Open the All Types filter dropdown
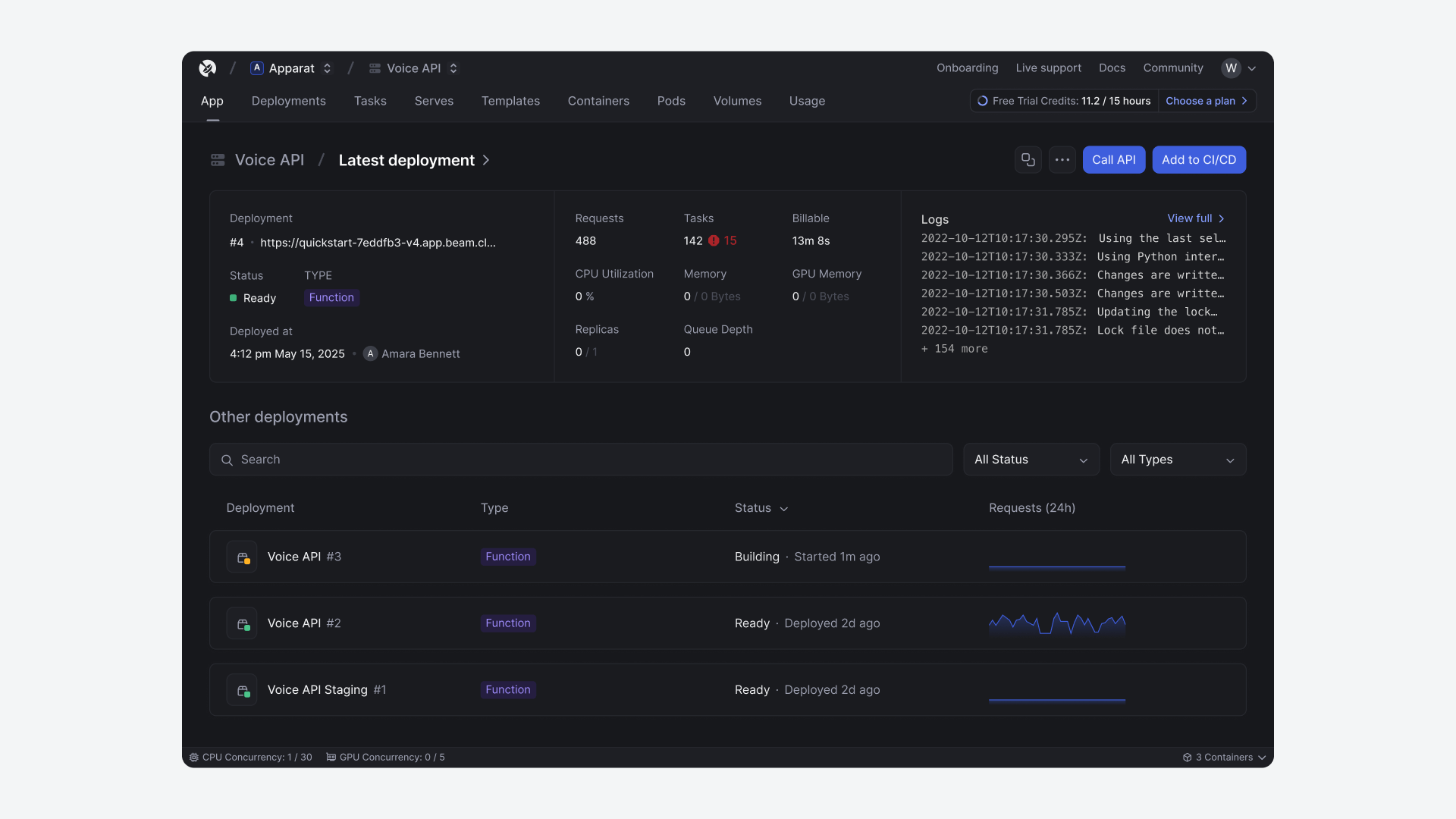The image size is (1456, 819). [1178, 460]
